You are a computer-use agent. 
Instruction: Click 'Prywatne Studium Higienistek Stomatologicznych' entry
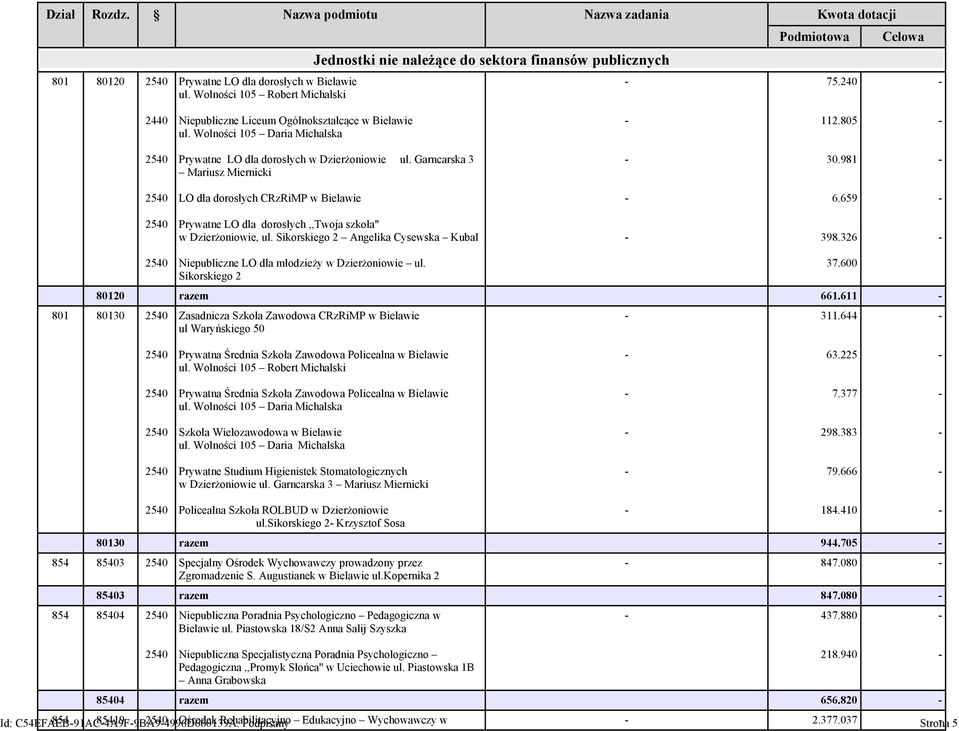tap(303, 478)
